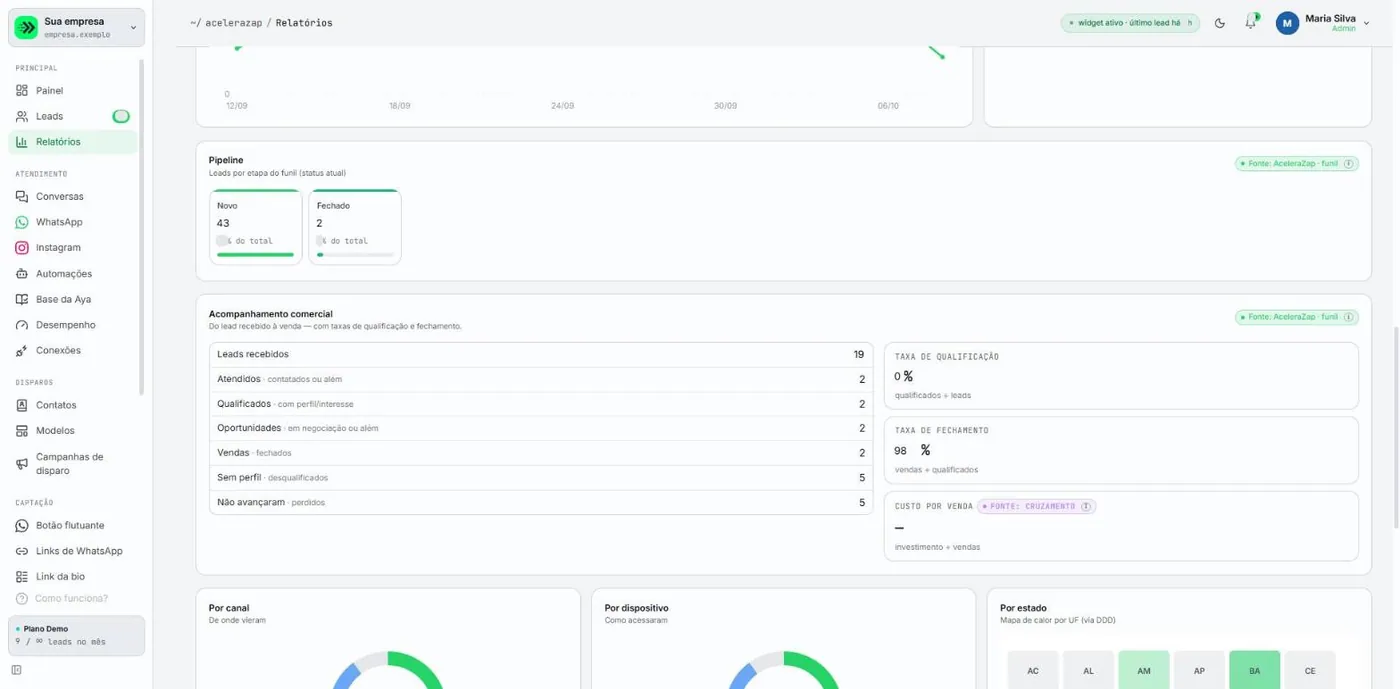This screenshot has height=689, width=1400.
Task: Click the Base da Aya book icon
Action: [22, 299]
